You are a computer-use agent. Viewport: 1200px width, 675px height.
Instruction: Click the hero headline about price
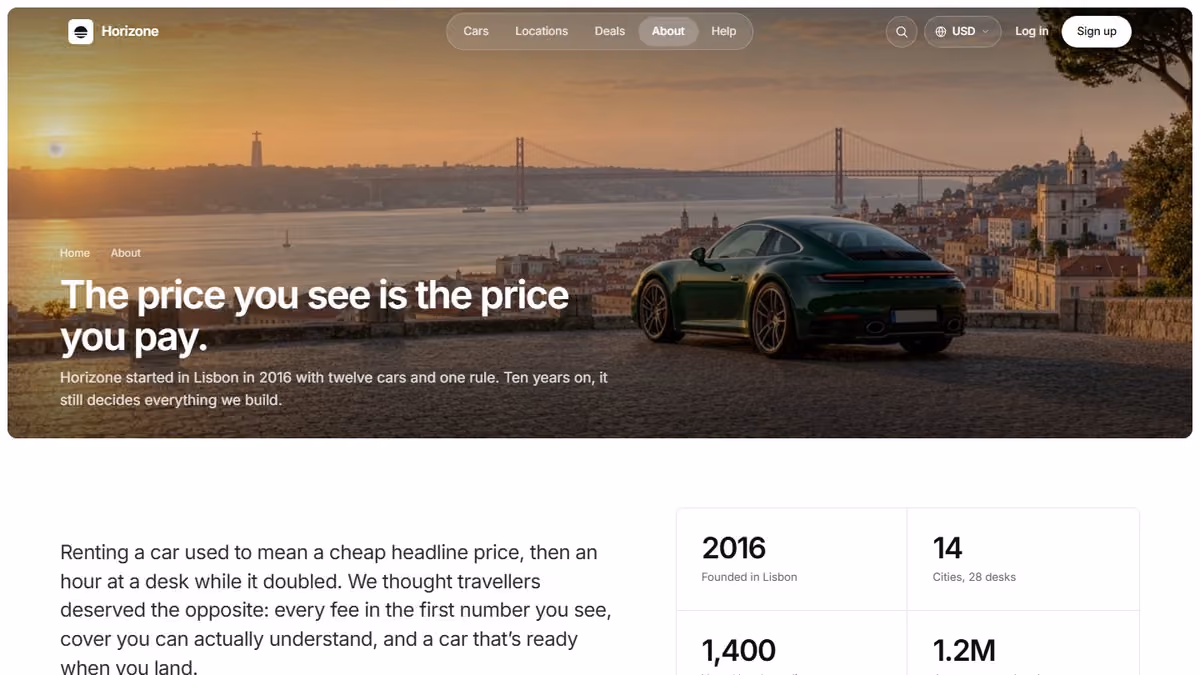[x=314, y=316]
